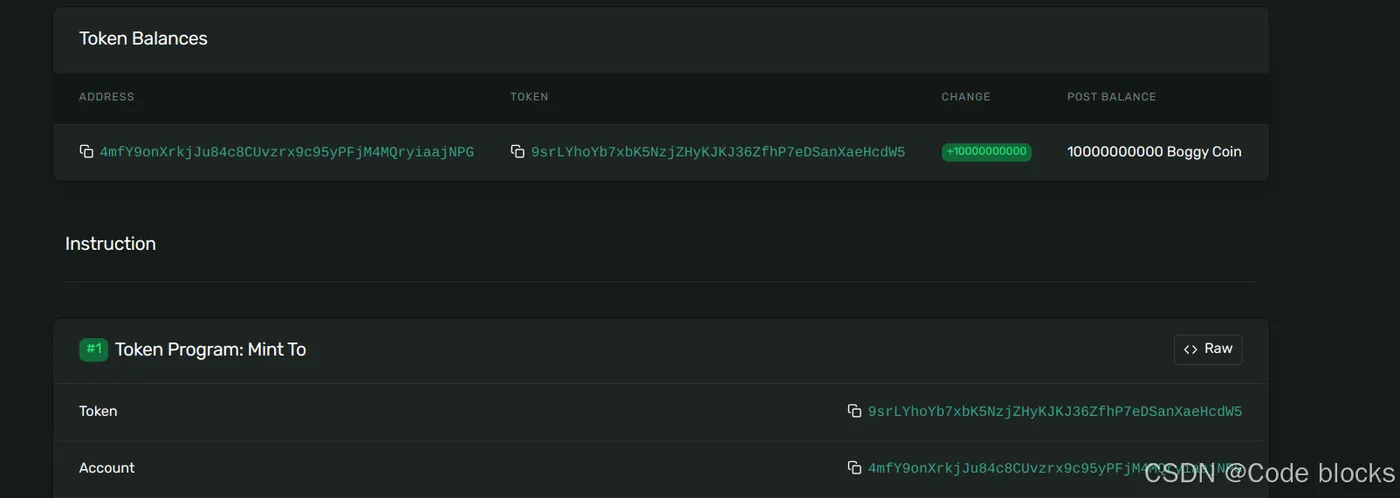Copy the address in Token Balances row
The height and width of the screenshot is (498, 1400).
(86, 152)
